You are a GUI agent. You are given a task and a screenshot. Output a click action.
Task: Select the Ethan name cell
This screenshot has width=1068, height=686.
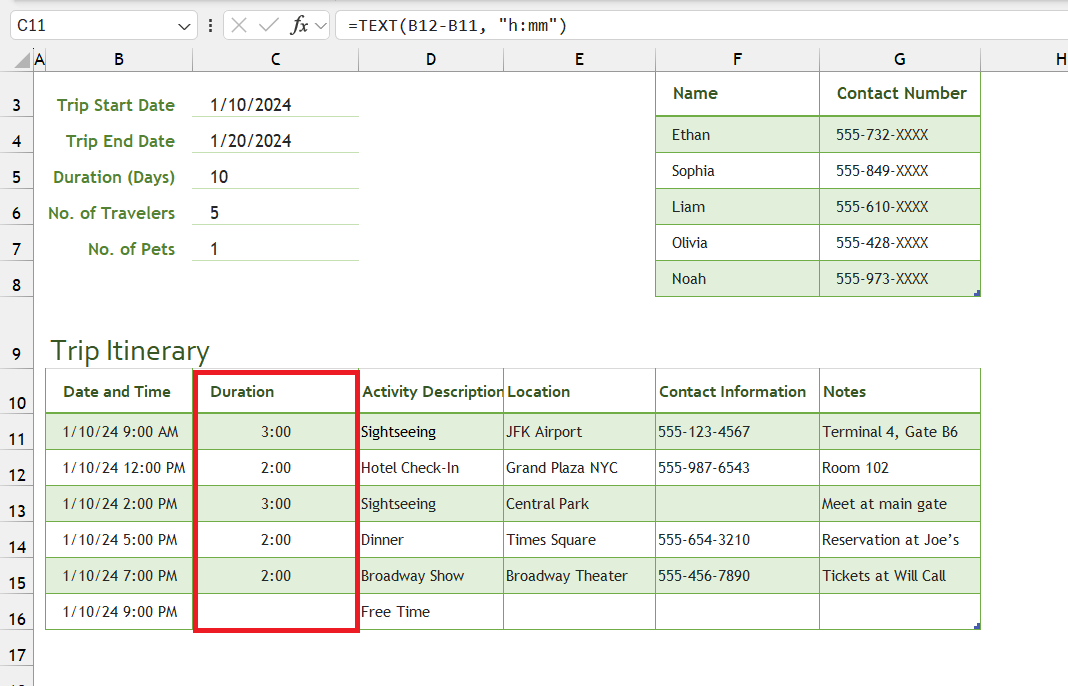click(737, 135)
